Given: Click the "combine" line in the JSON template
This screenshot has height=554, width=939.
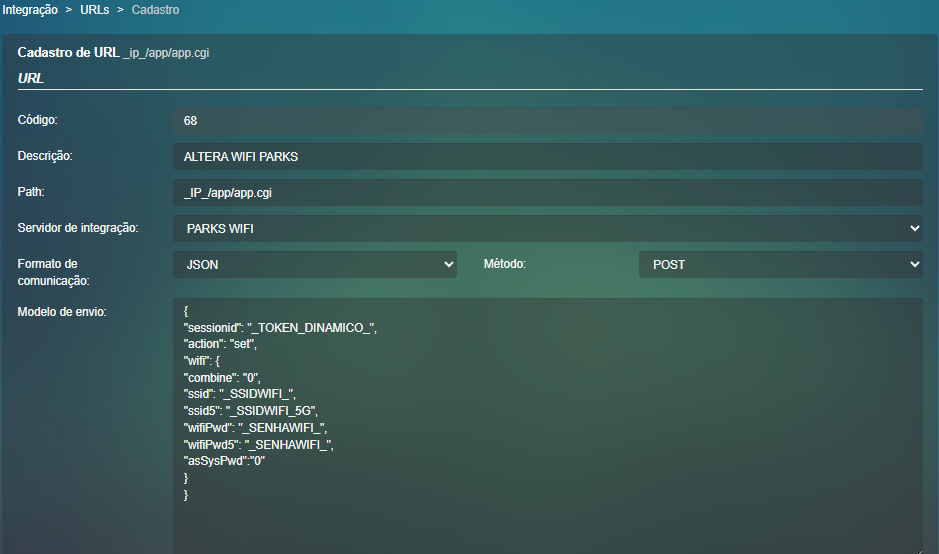Looking at the screenshot, I should [x=222, y=377].
